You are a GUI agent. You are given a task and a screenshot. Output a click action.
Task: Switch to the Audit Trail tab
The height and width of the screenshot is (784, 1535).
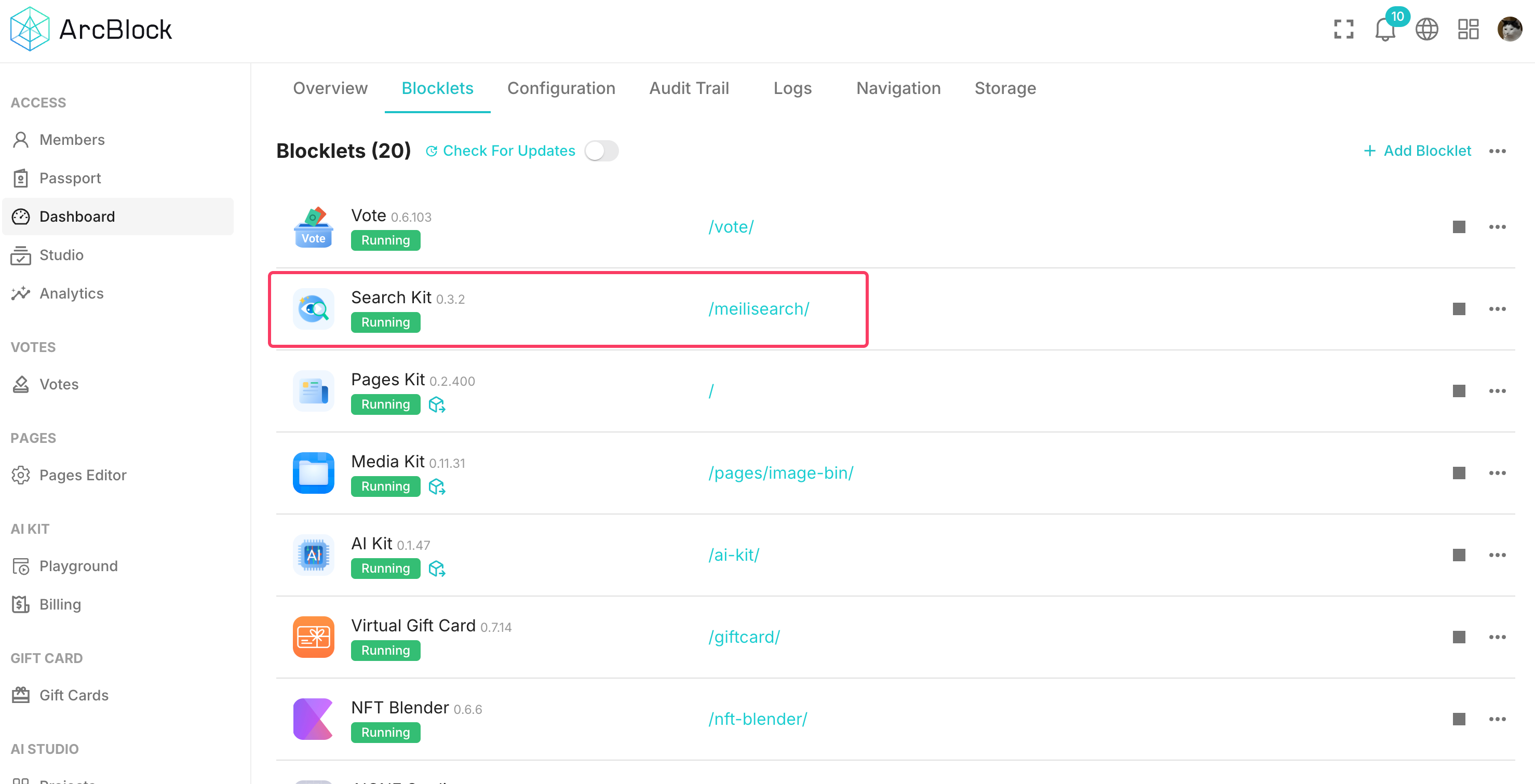pyautogui.click(x=689, y=88)
